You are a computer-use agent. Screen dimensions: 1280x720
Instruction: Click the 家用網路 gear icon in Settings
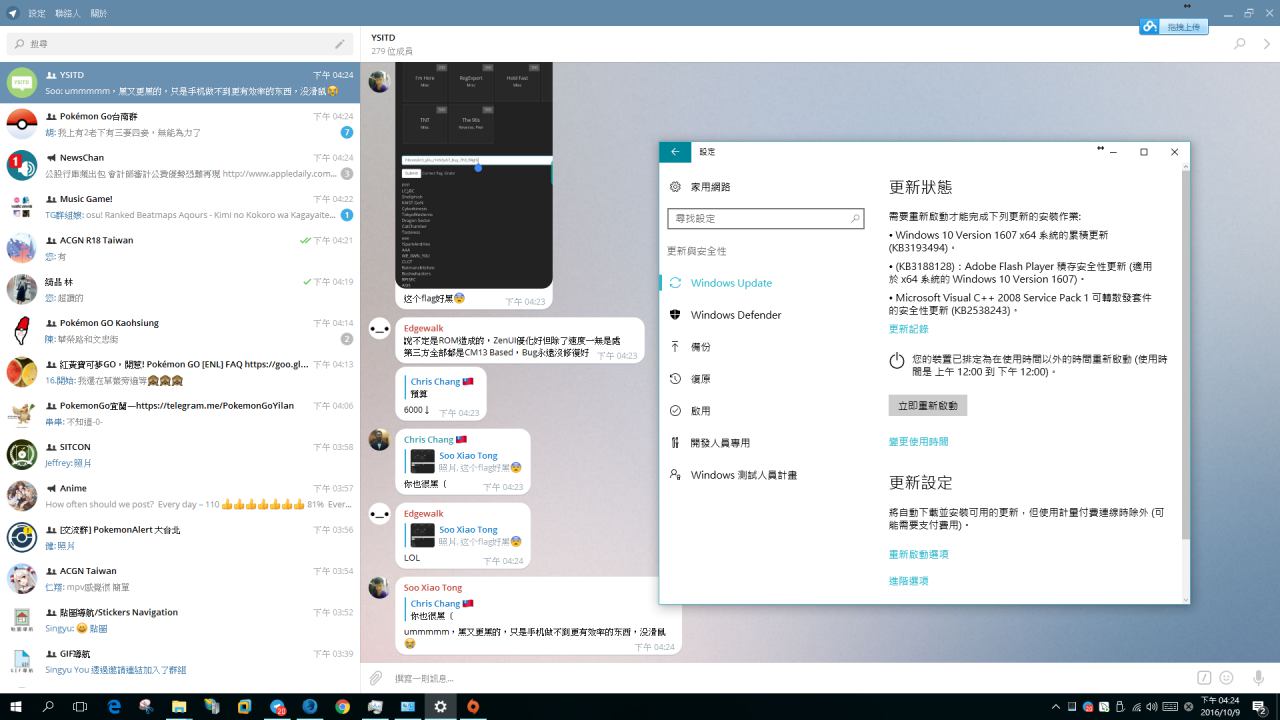tap(675, 187)
